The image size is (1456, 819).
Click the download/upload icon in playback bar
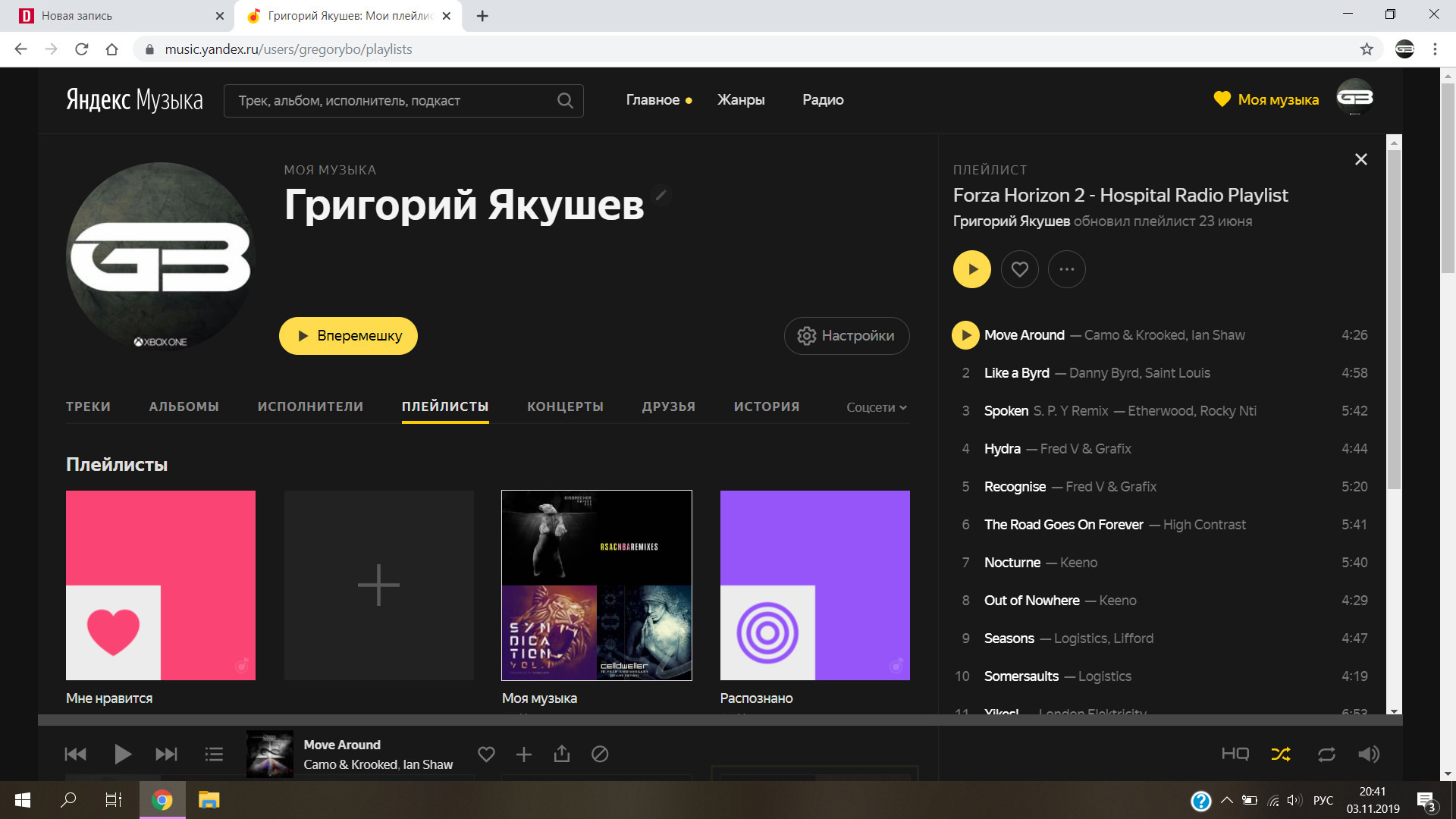click(562, 753)
